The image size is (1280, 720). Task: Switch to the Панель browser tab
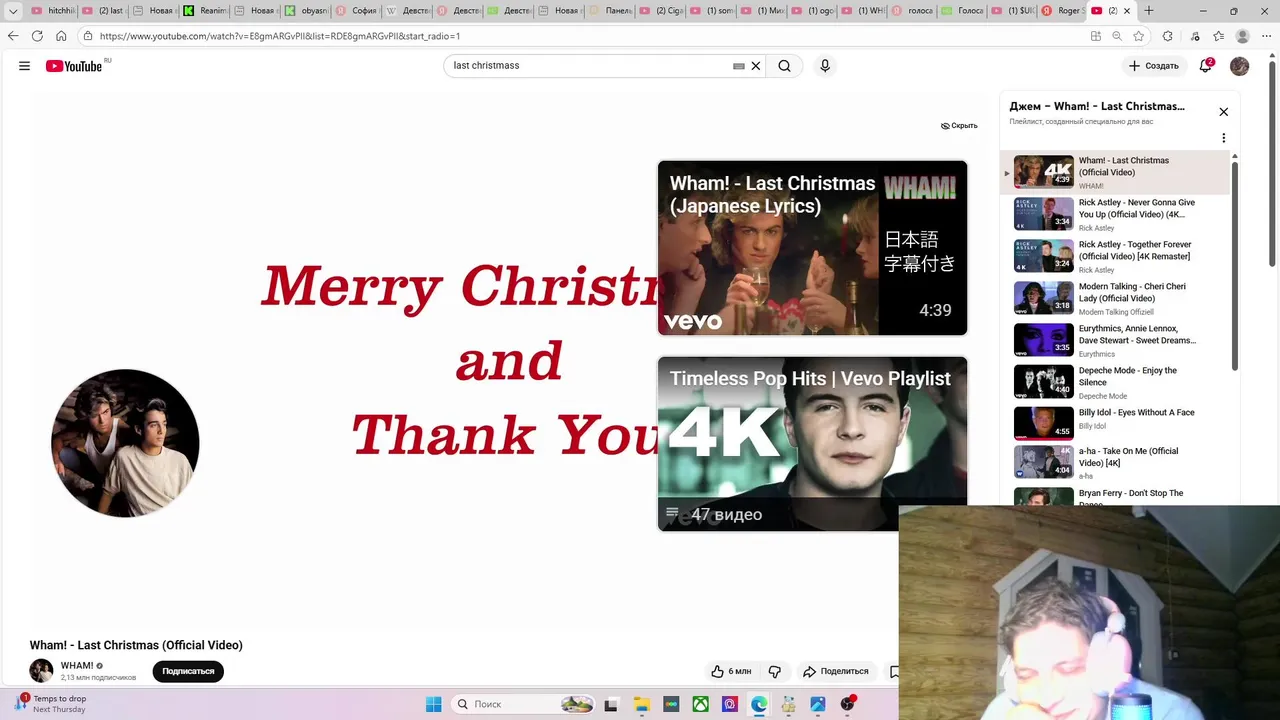point(610,11)
